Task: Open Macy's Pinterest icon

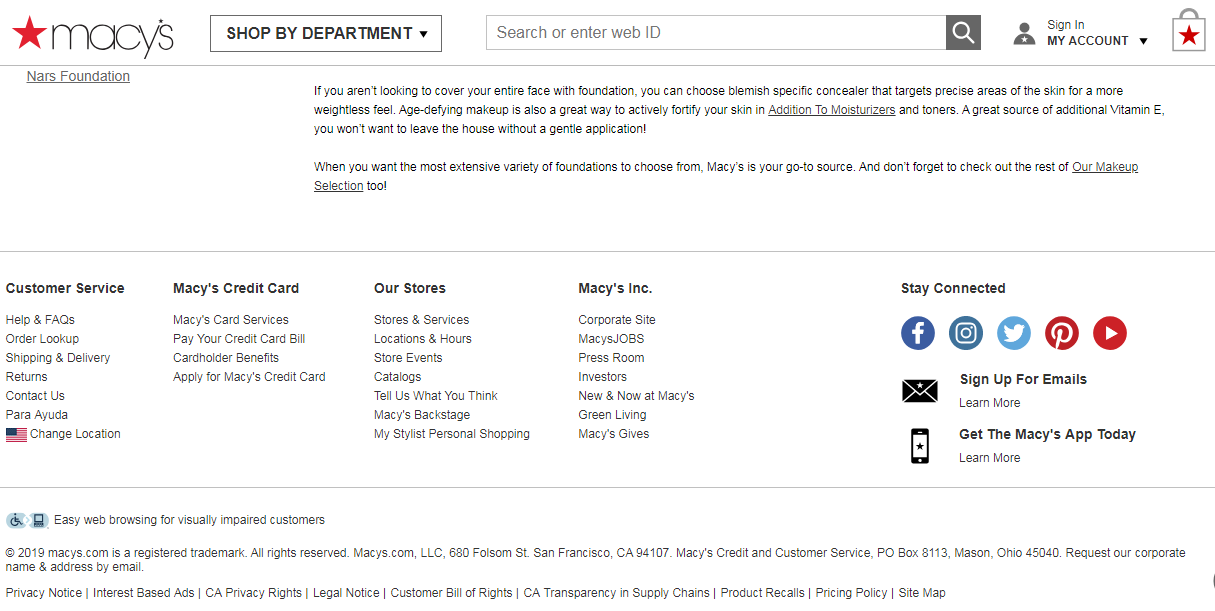Action: 1062,333
